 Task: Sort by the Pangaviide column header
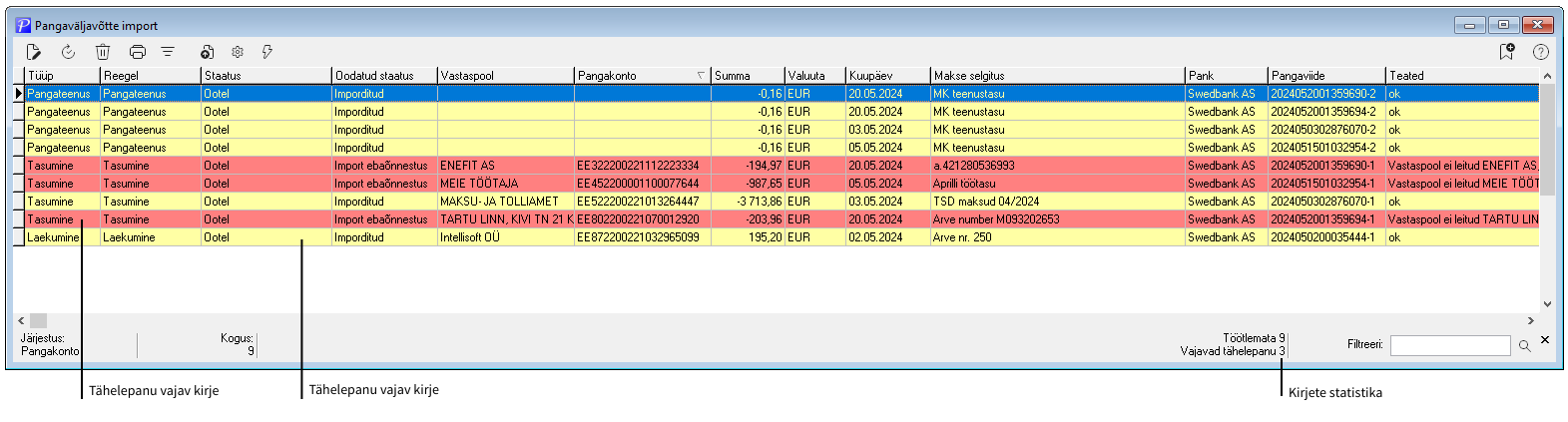coord(1326,75)
